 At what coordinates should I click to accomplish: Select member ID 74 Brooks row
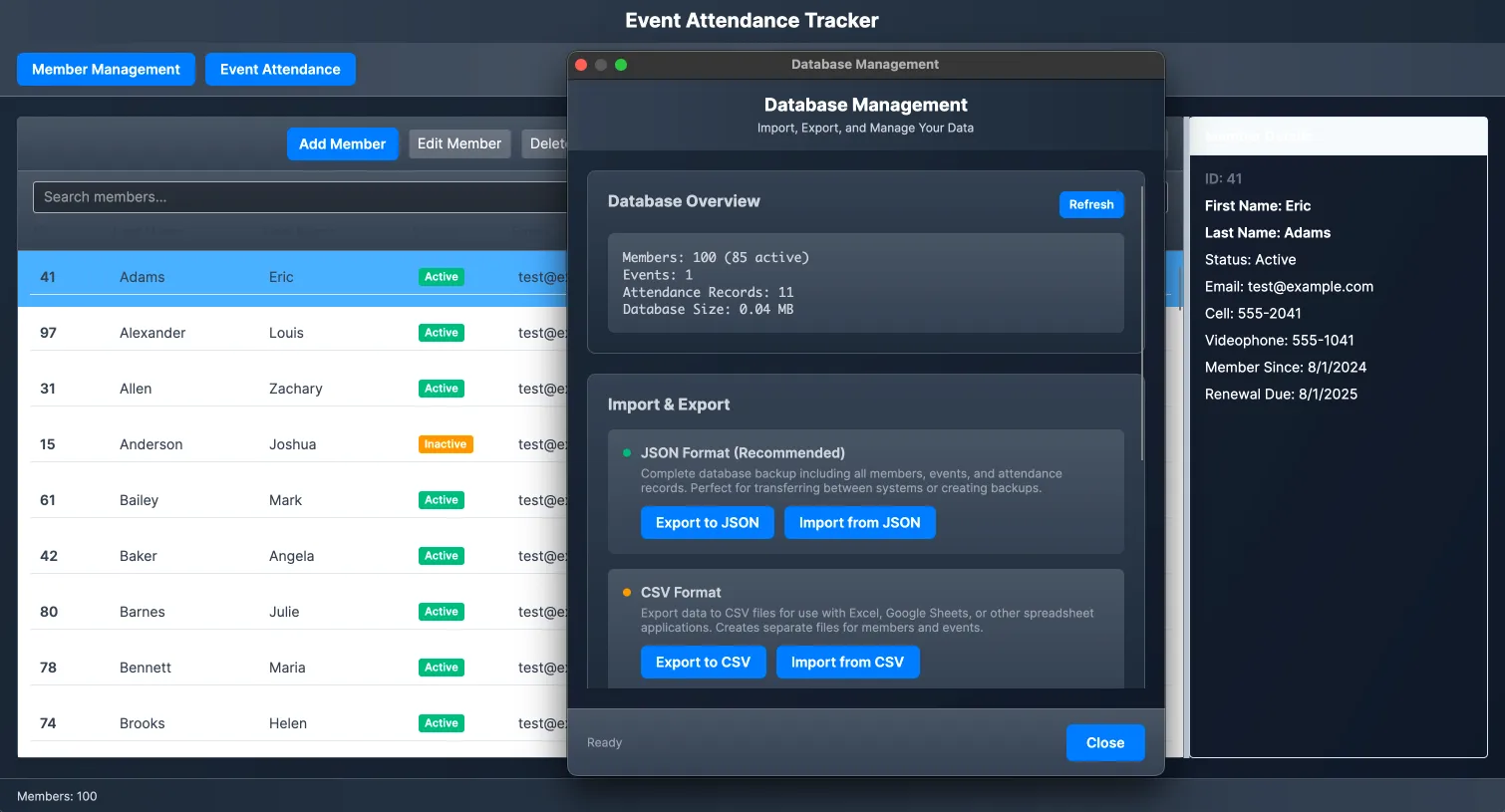click(x=289, y=723)
